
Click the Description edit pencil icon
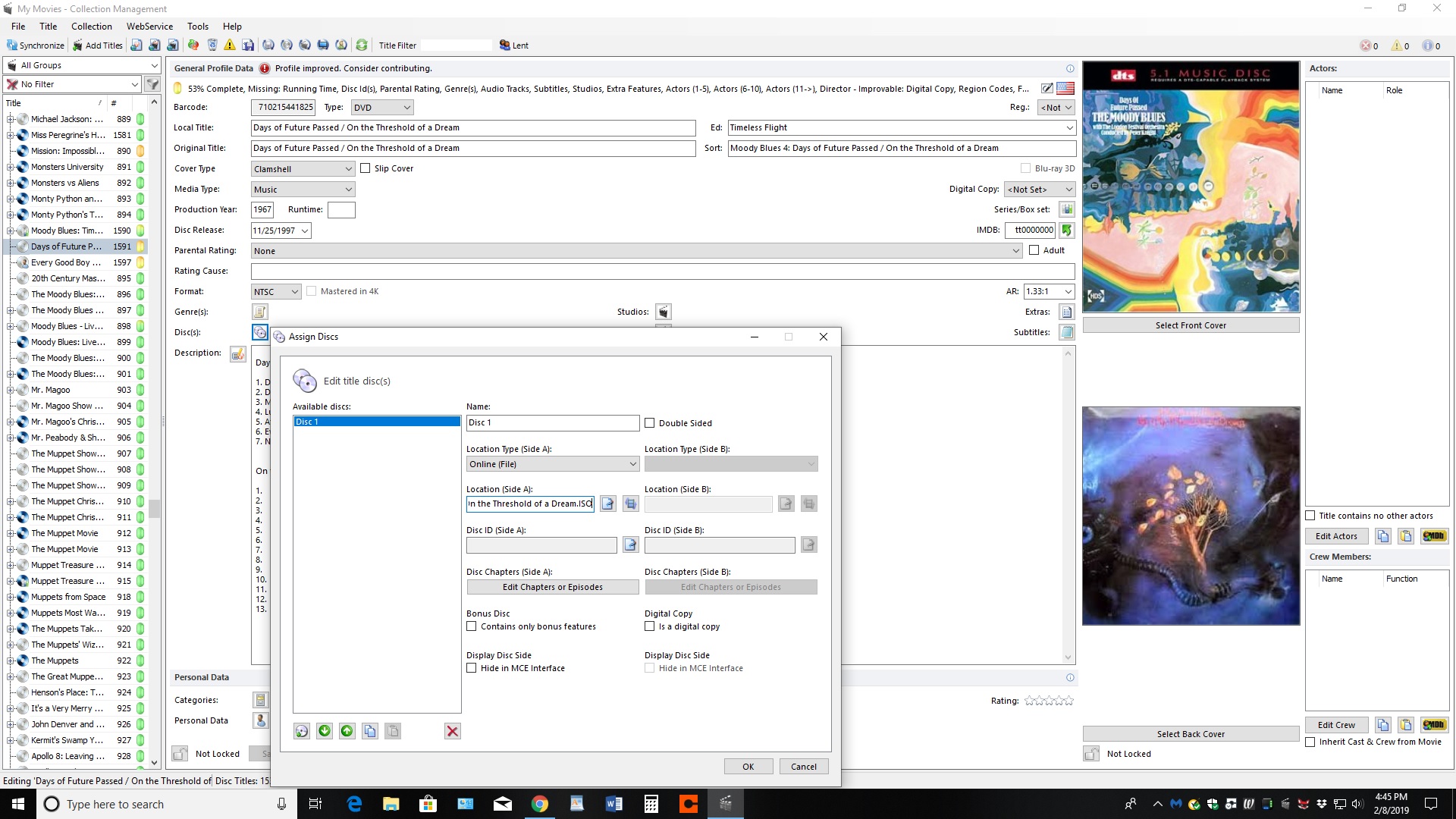tap(238, 354)
